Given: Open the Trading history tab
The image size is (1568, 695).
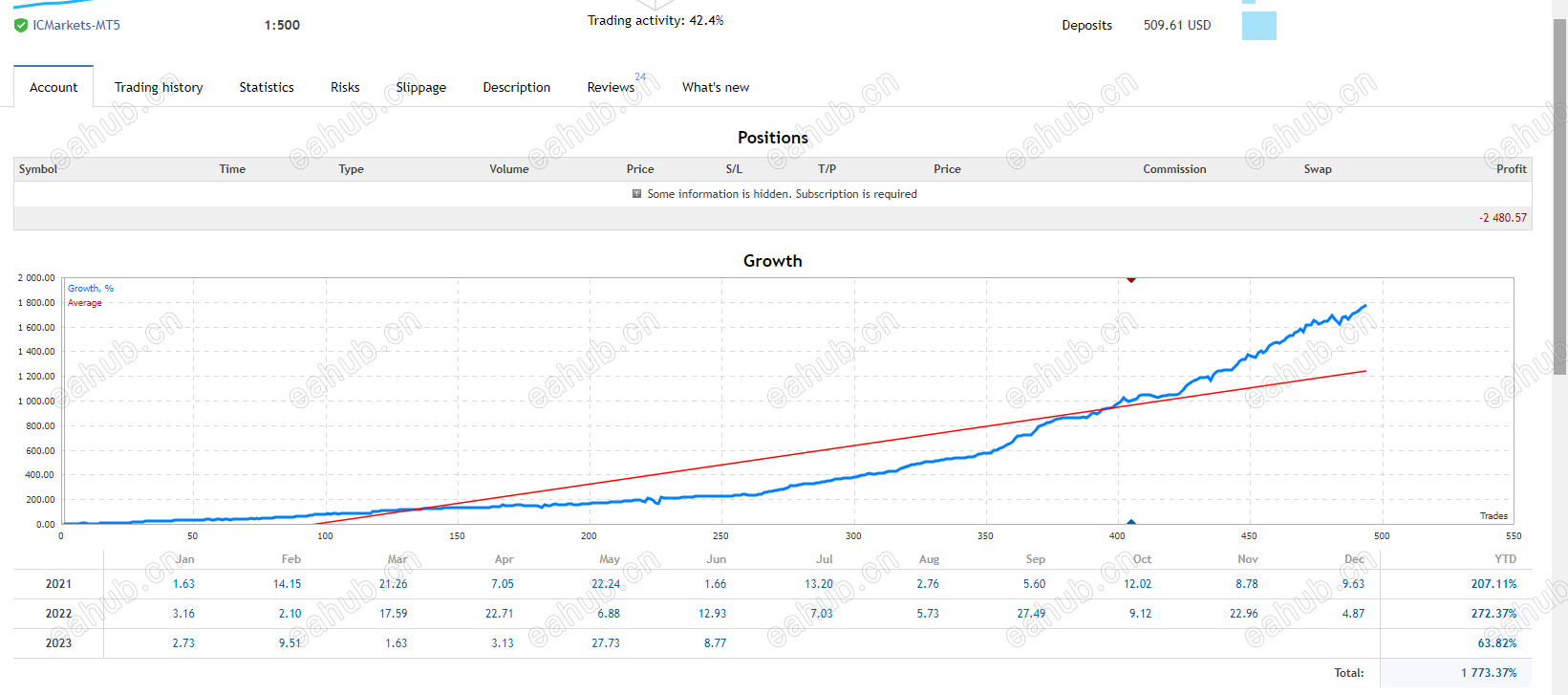Looking at the screenshot, I should coord(159,87).
